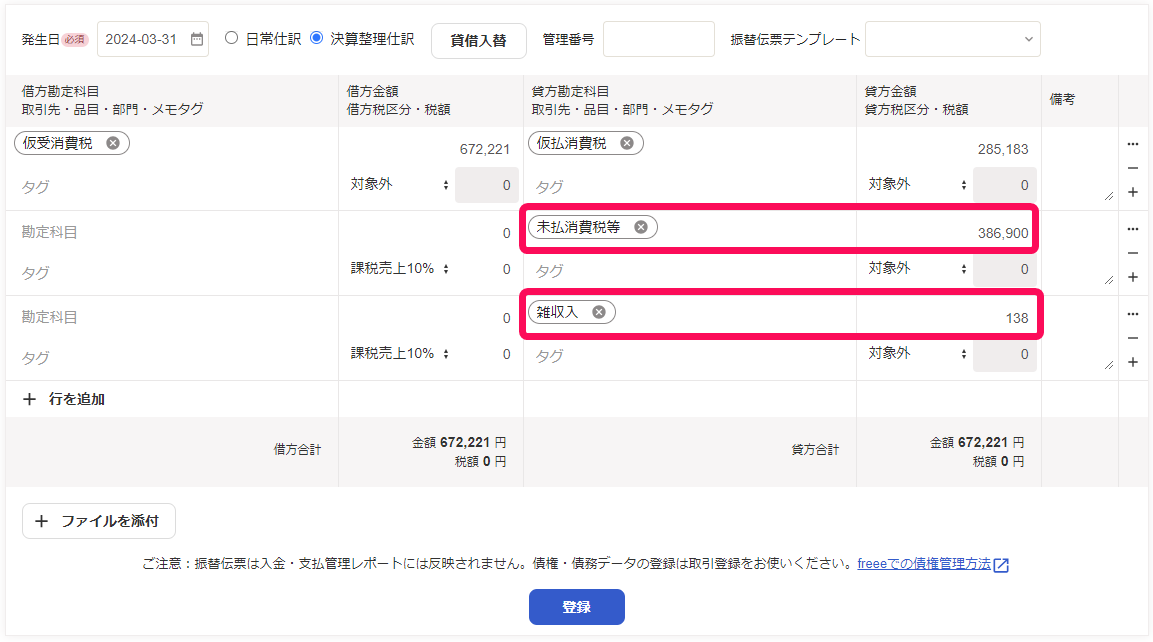
Task: Click the 借方合計 label
Action: coord(297,450)
